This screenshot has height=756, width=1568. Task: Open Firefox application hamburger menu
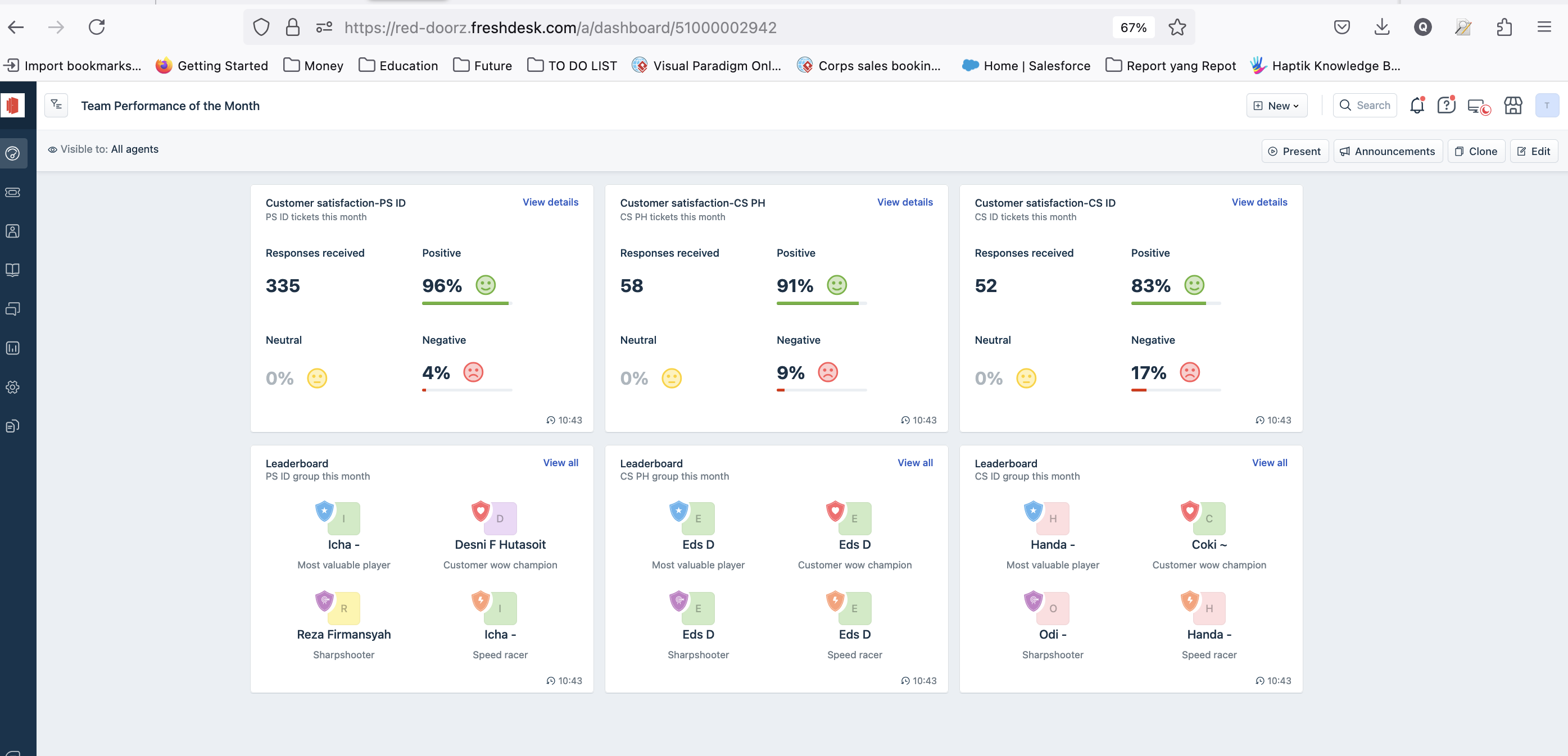pos(1544,27)
